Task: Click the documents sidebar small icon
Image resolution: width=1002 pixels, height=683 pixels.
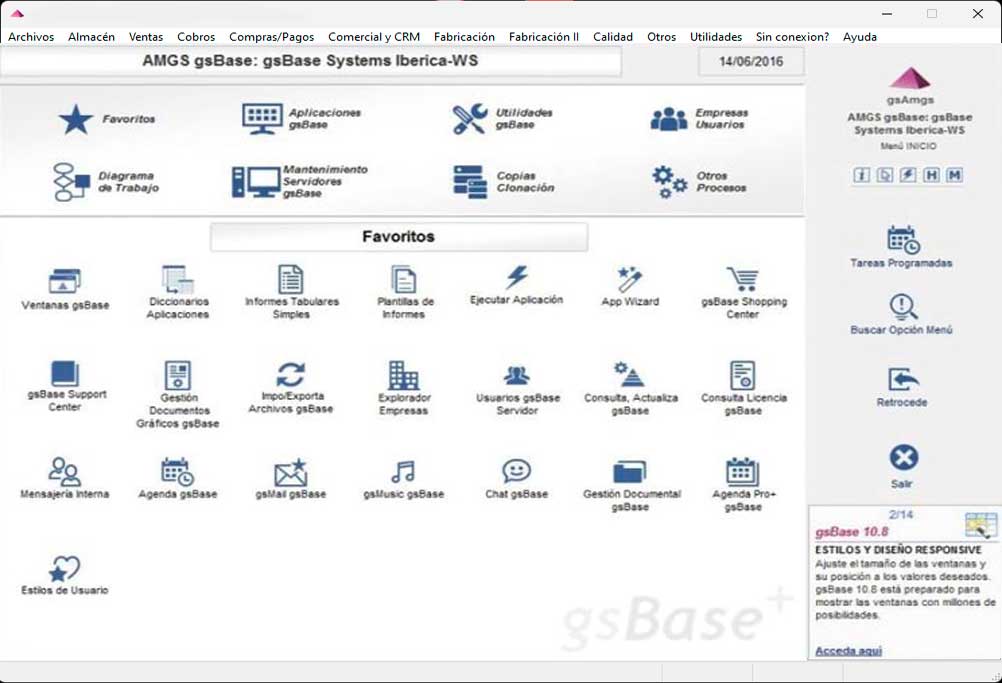Action: point(885,174)
